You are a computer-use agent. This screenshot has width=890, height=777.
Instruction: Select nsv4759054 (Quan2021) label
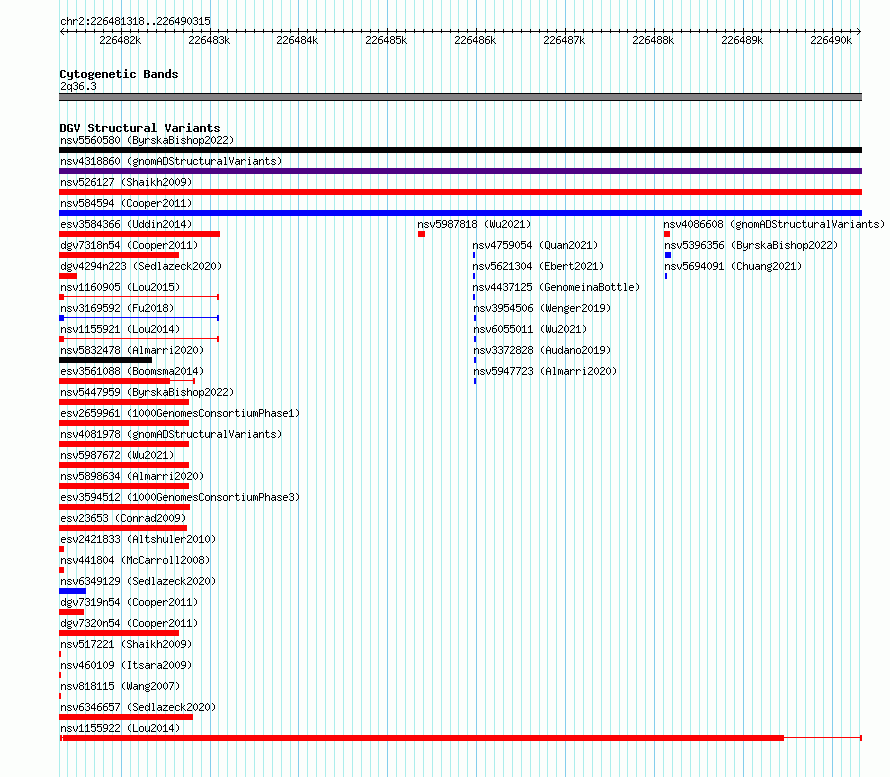pos(535,245)
